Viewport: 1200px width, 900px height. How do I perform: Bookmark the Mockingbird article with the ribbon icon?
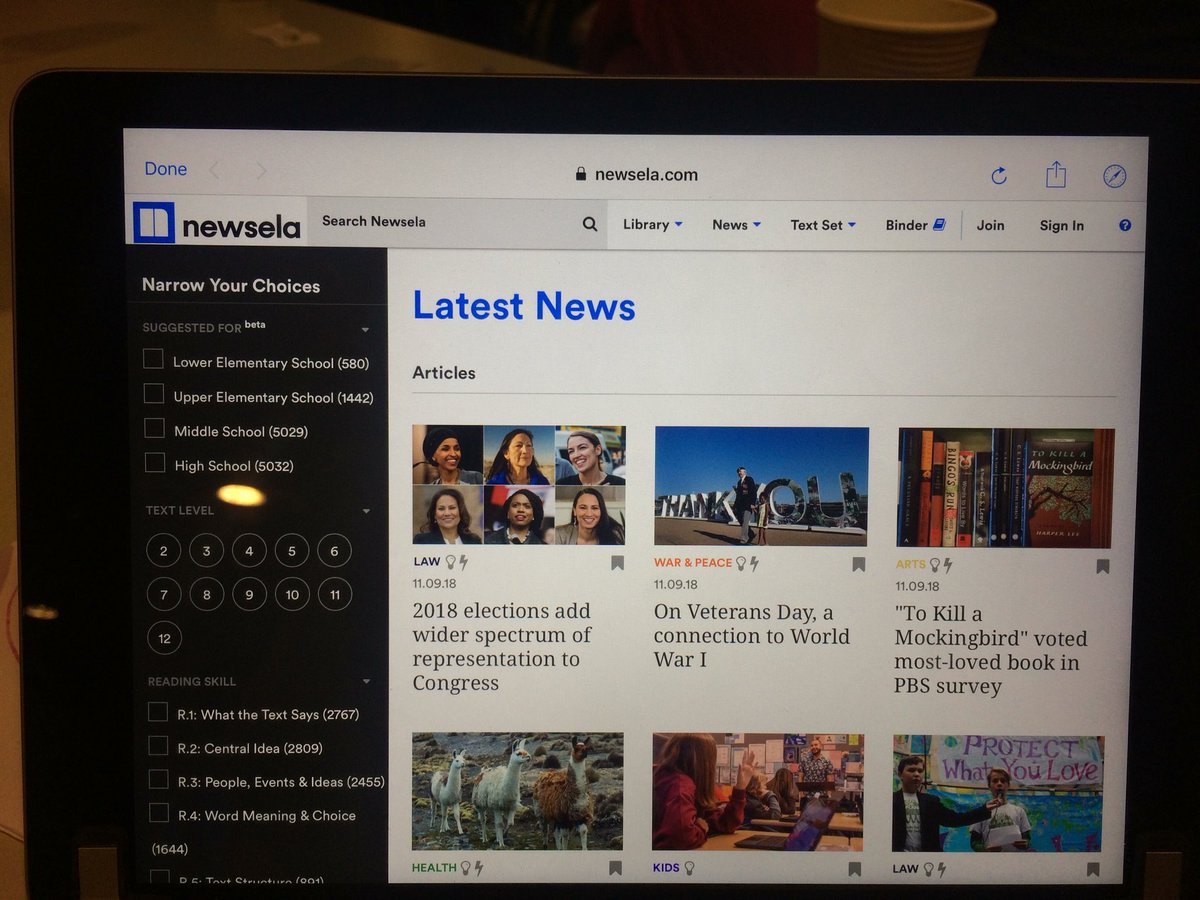pyautogui.click(x=1102, y=565)
